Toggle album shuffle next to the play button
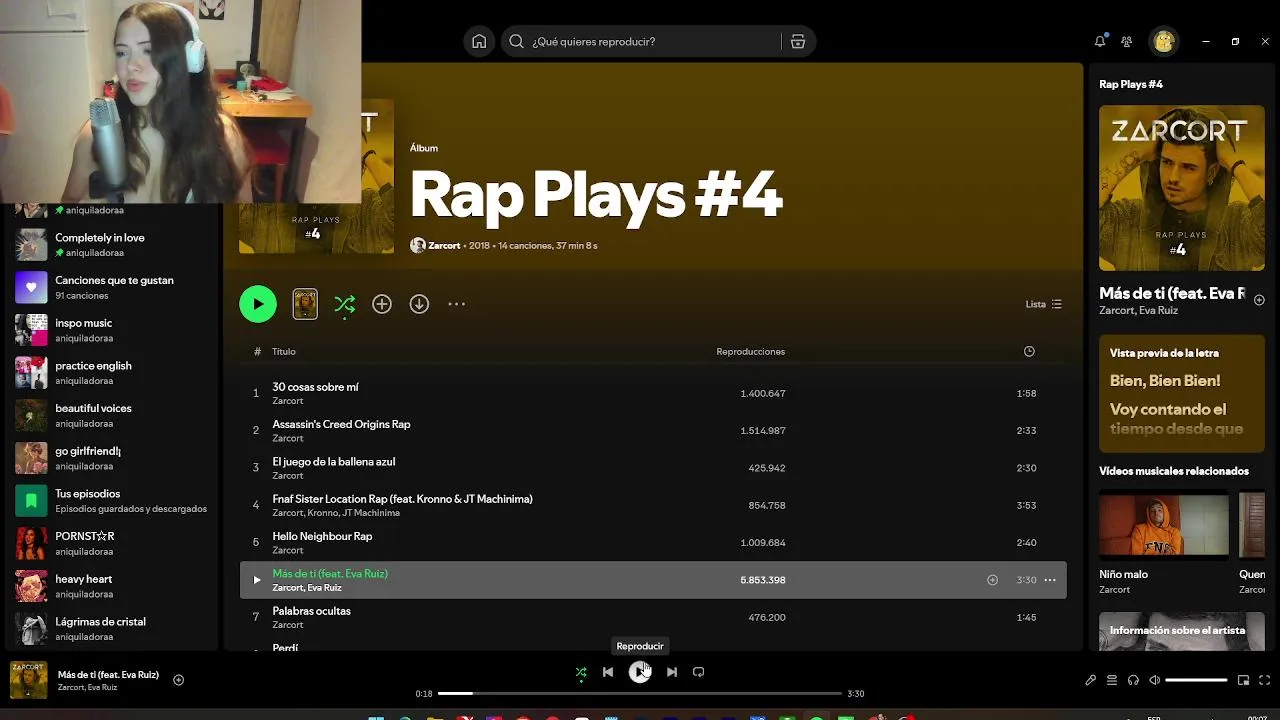1280x720 pixels. pyautogui.click(x=344, y=304)
